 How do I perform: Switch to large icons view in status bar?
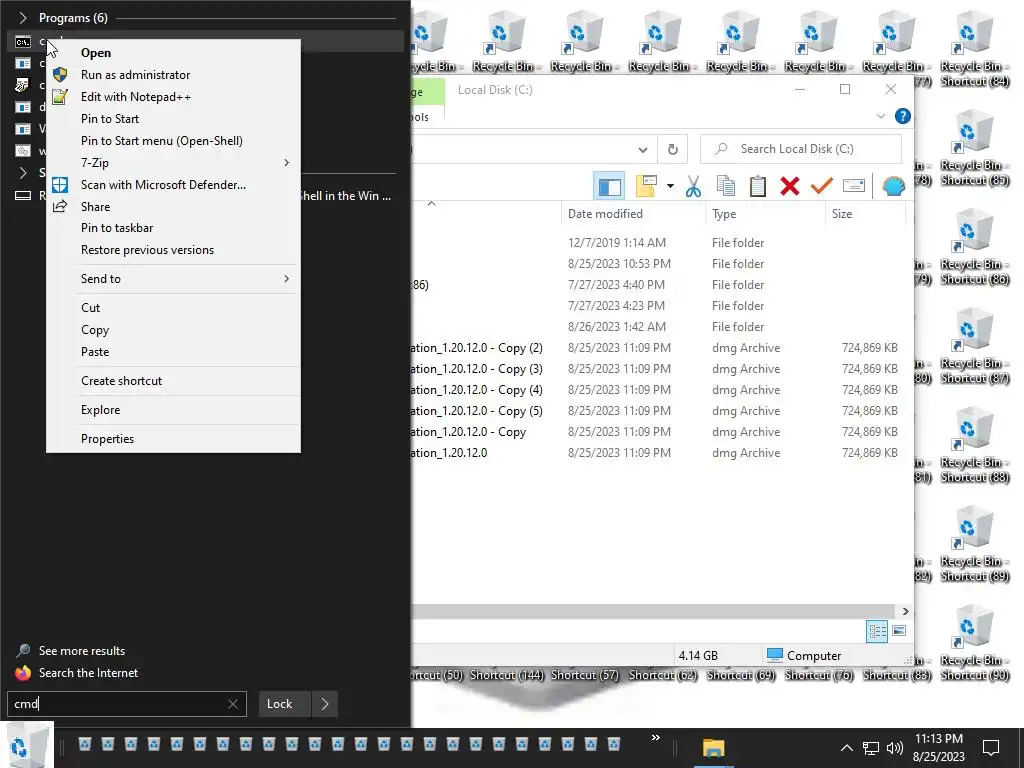pos(899,631)
